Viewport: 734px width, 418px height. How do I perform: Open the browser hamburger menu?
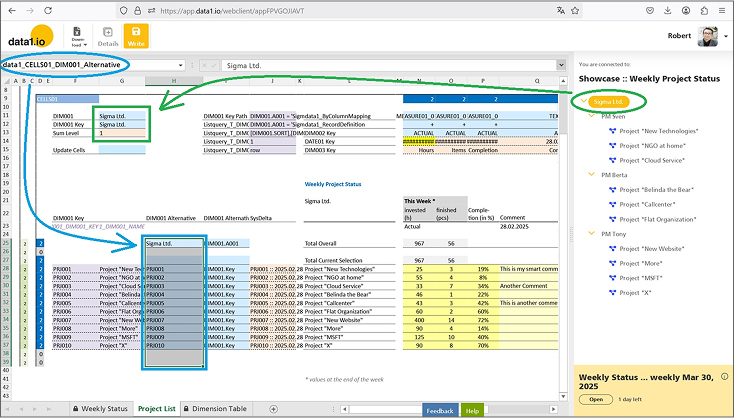click(723, 10)
